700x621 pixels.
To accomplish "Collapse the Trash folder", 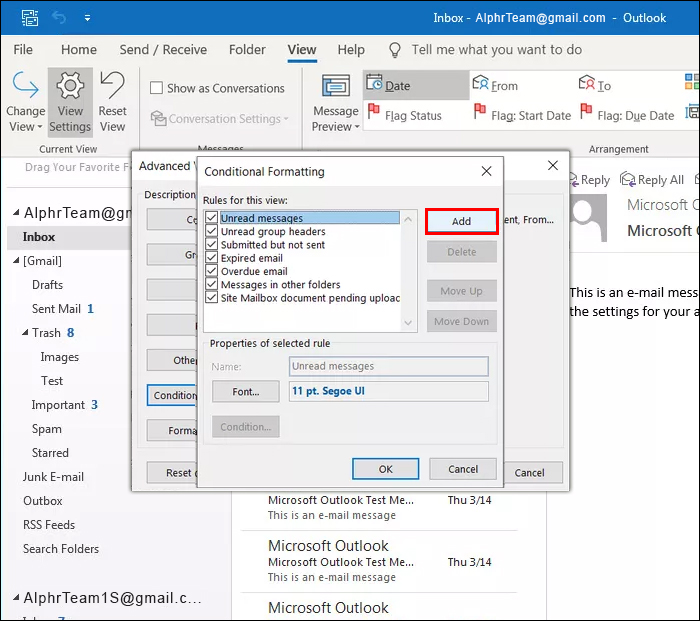I will coord(25,333).
